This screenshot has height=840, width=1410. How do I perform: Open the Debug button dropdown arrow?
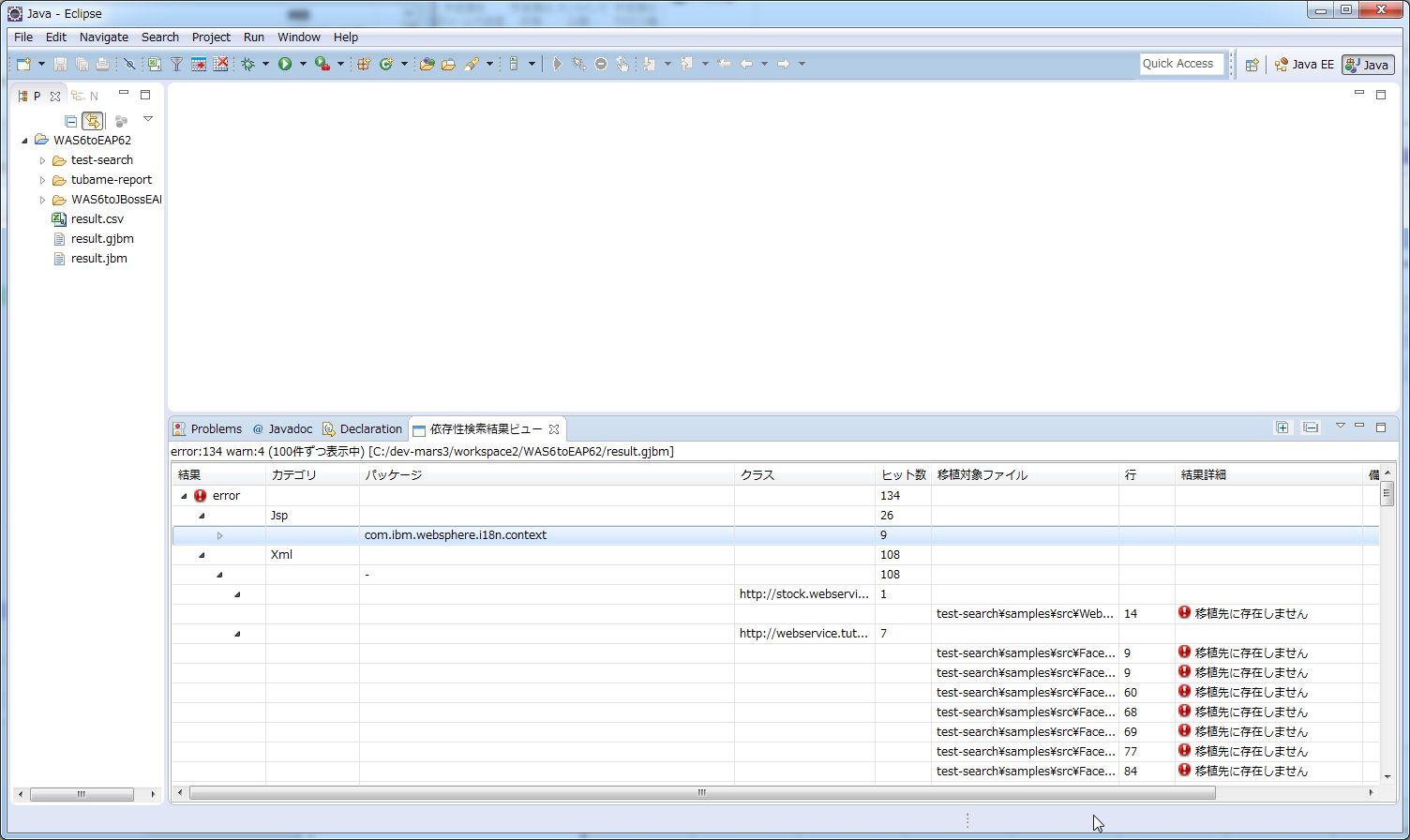[x=265, y=64]
